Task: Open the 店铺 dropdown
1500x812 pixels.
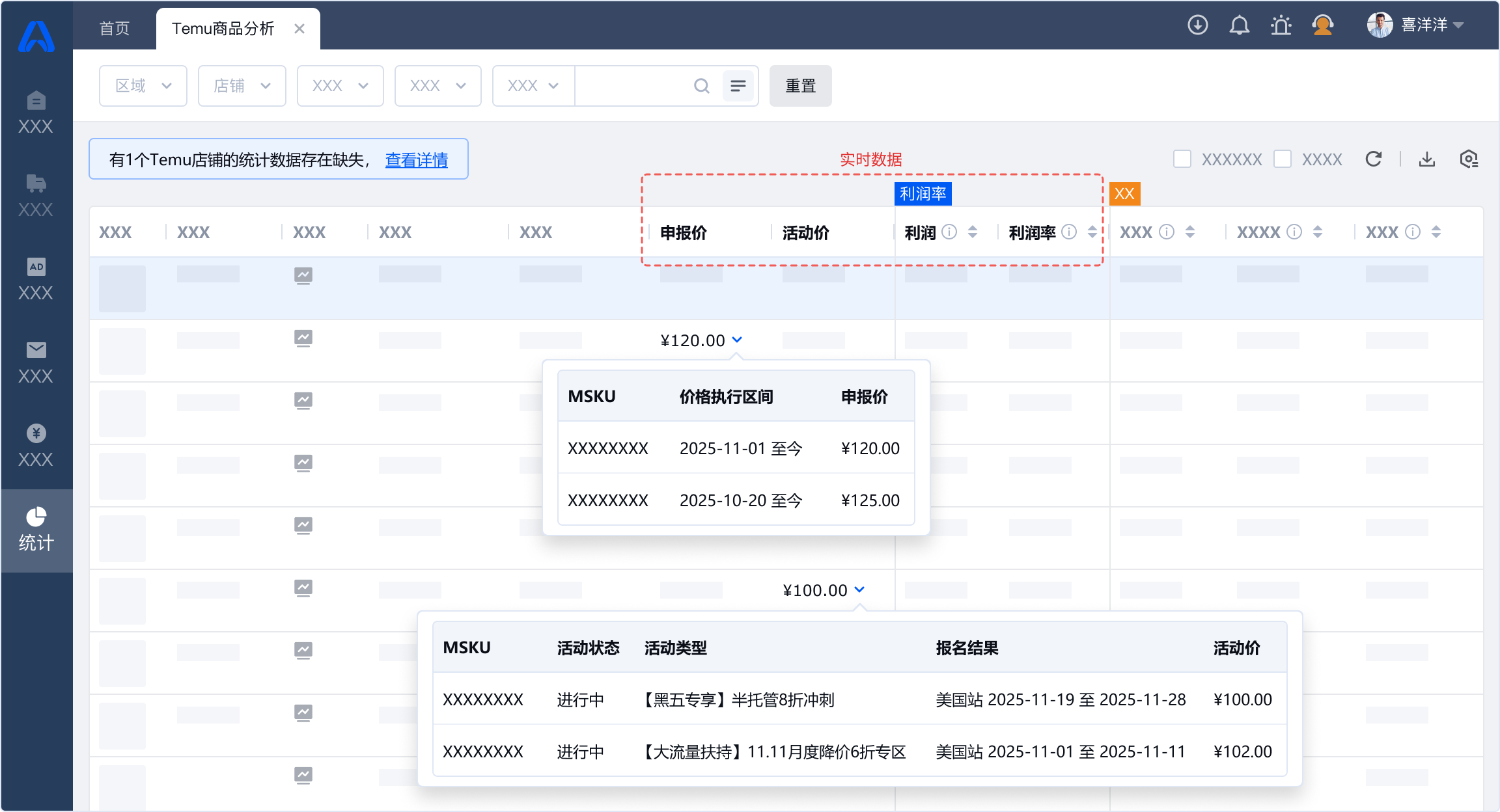Action: click(242, 86)
